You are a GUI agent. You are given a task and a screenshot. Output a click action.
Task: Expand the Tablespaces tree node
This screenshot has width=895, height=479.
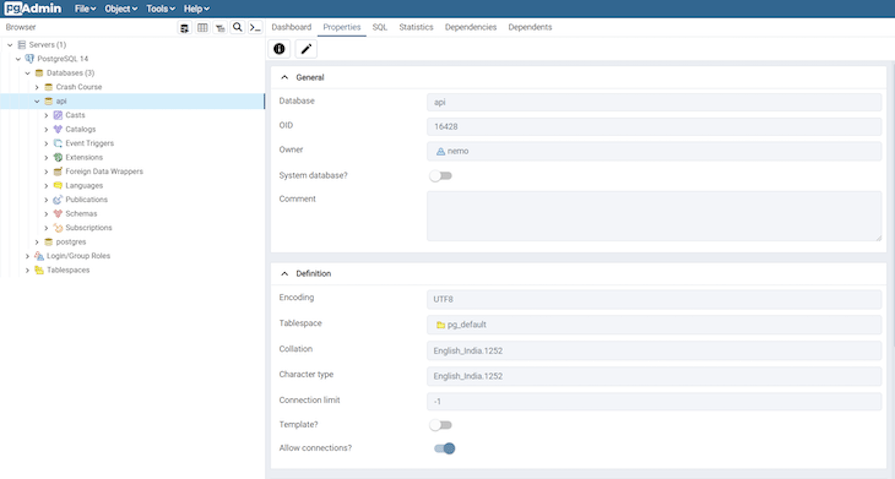point(27,270)
